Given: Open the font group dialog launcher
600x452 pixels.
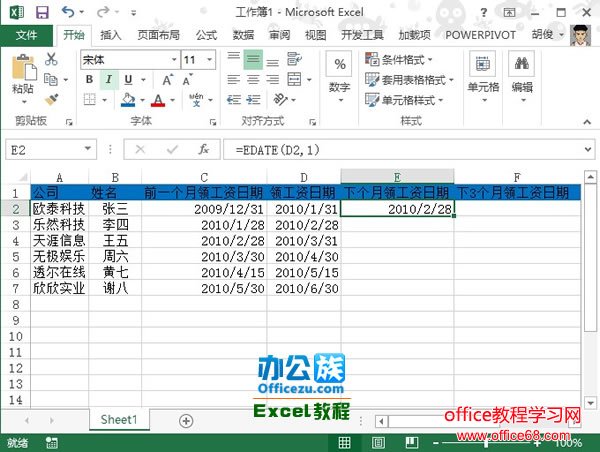Looking at the screenshot, I should 213,122.
